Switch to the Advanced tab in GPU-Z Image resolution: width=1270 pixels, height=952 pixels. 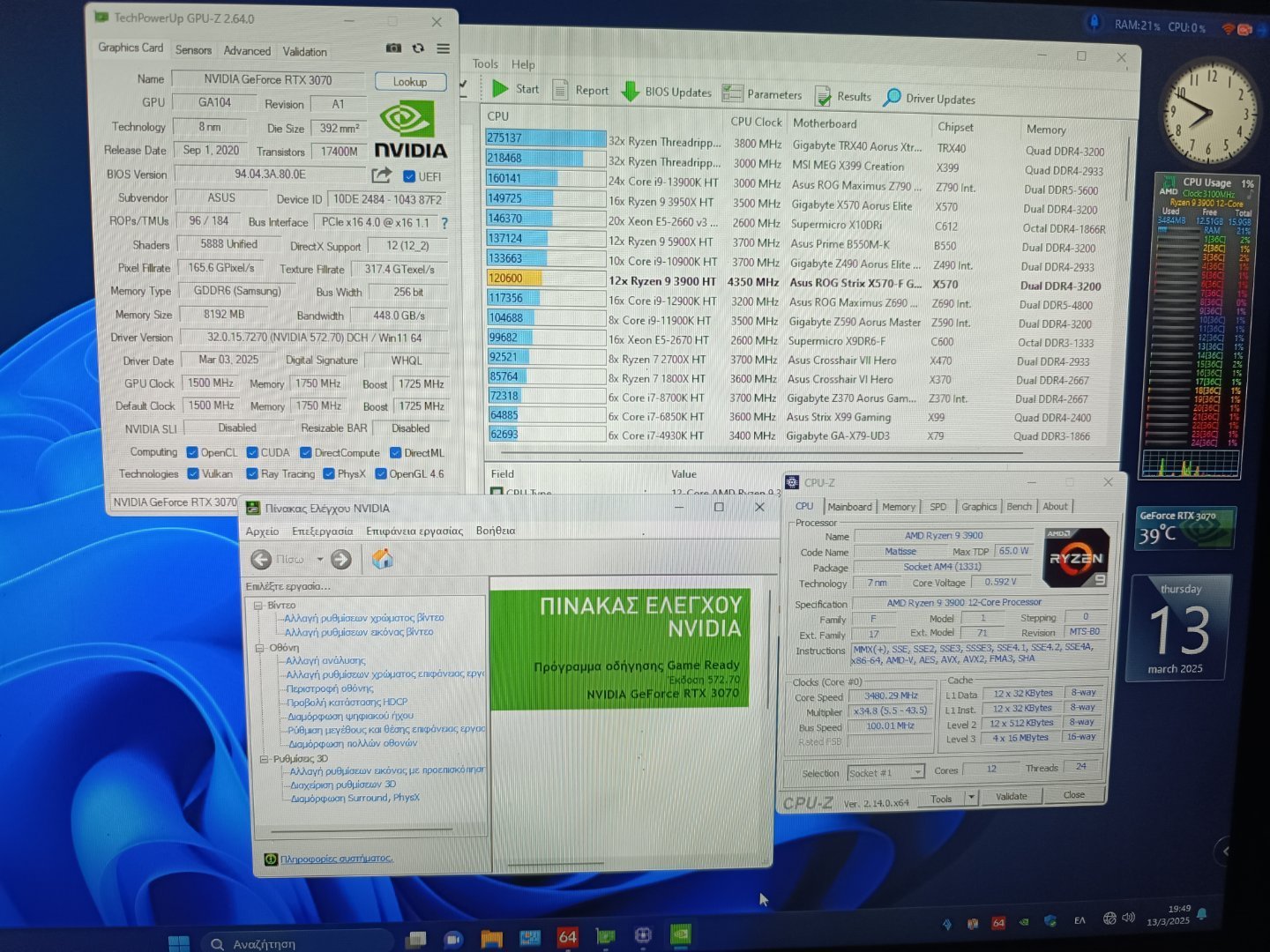click(x=247, y=51)
